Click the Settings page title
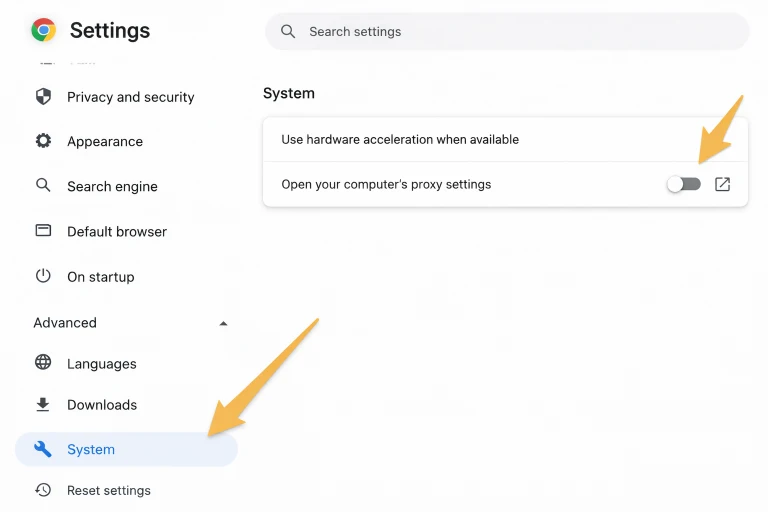 (110, 30)
